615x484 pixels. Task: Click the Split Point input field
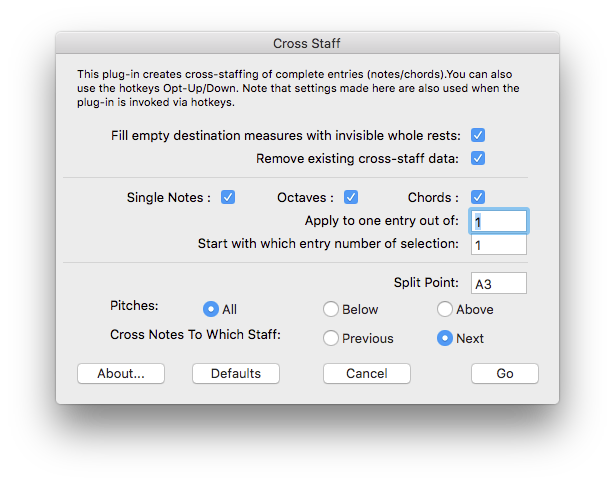499,283
